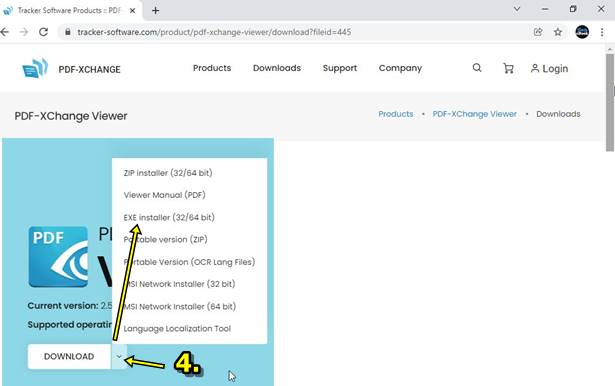Close the Tracker Software Products tab
The height and width of the screenshot is (386, 615).
(133, 11)
